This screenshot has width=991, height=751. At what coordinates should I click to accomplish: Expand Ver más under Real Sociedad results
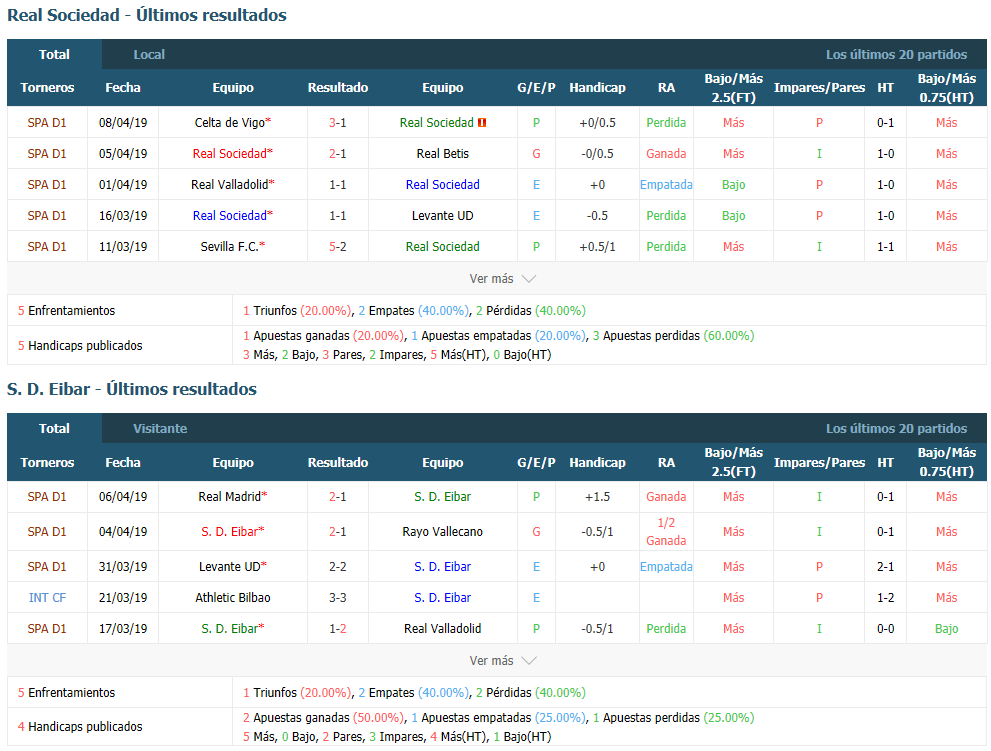(x=502, y=279)
